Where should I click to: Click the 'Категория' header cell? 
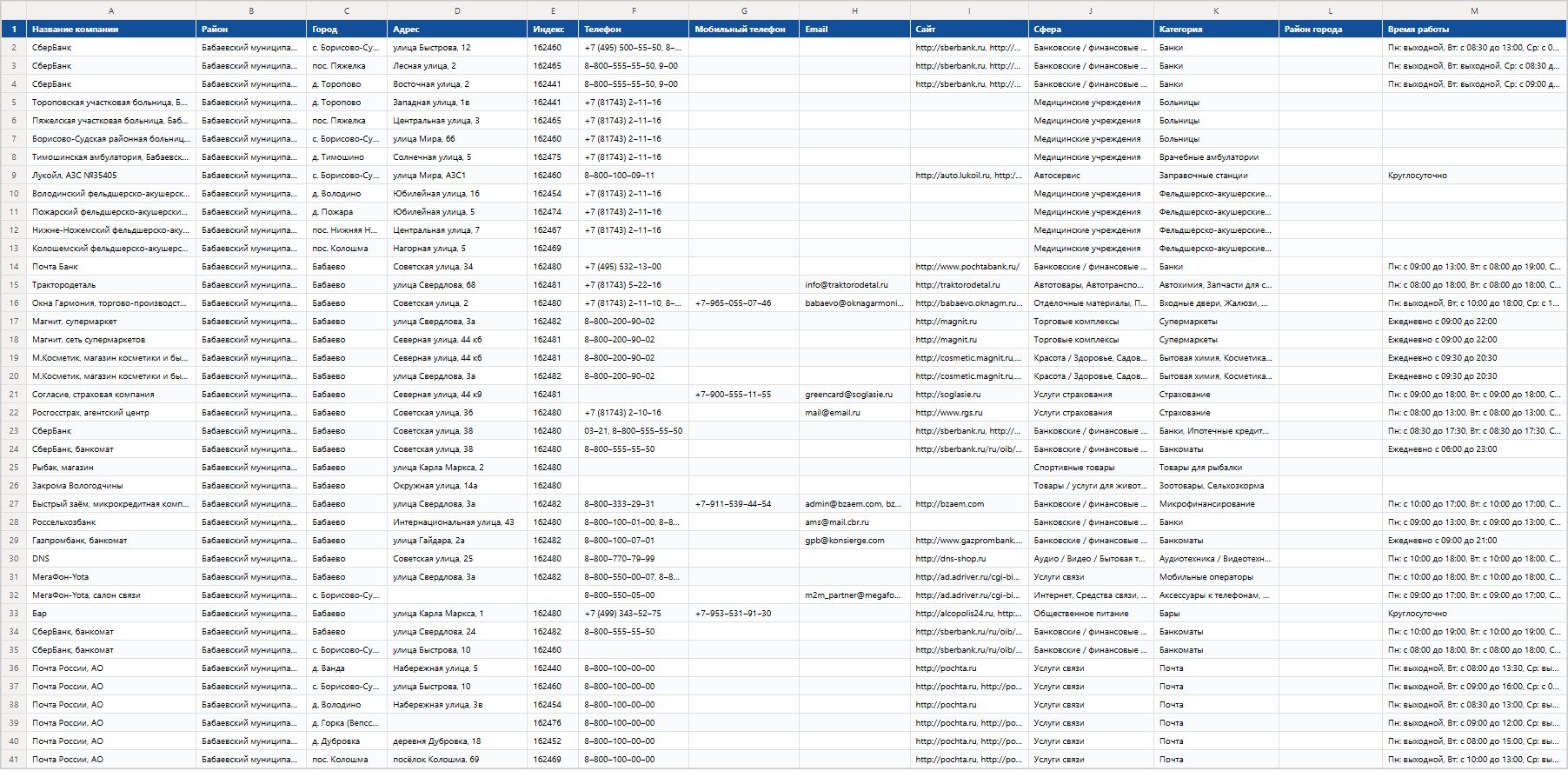click(x=1216, y=30)
